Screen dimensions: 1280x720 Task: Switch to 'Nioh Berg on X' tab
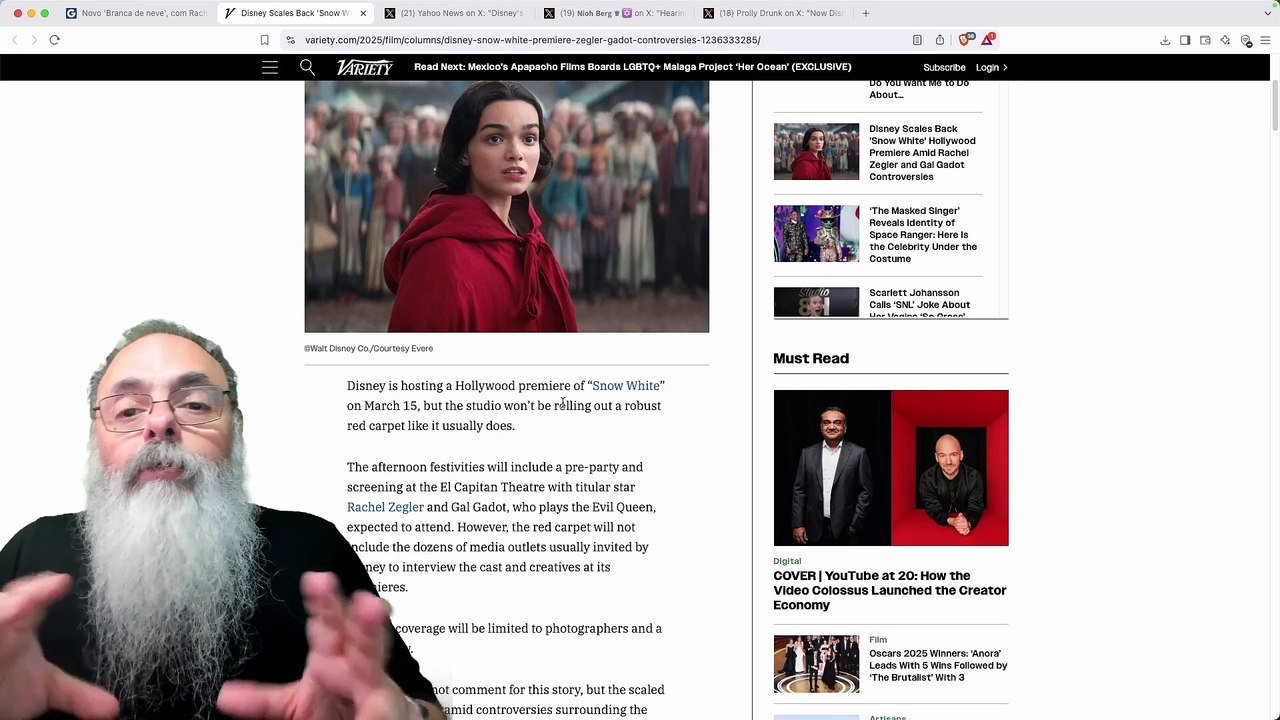(614, 13)
